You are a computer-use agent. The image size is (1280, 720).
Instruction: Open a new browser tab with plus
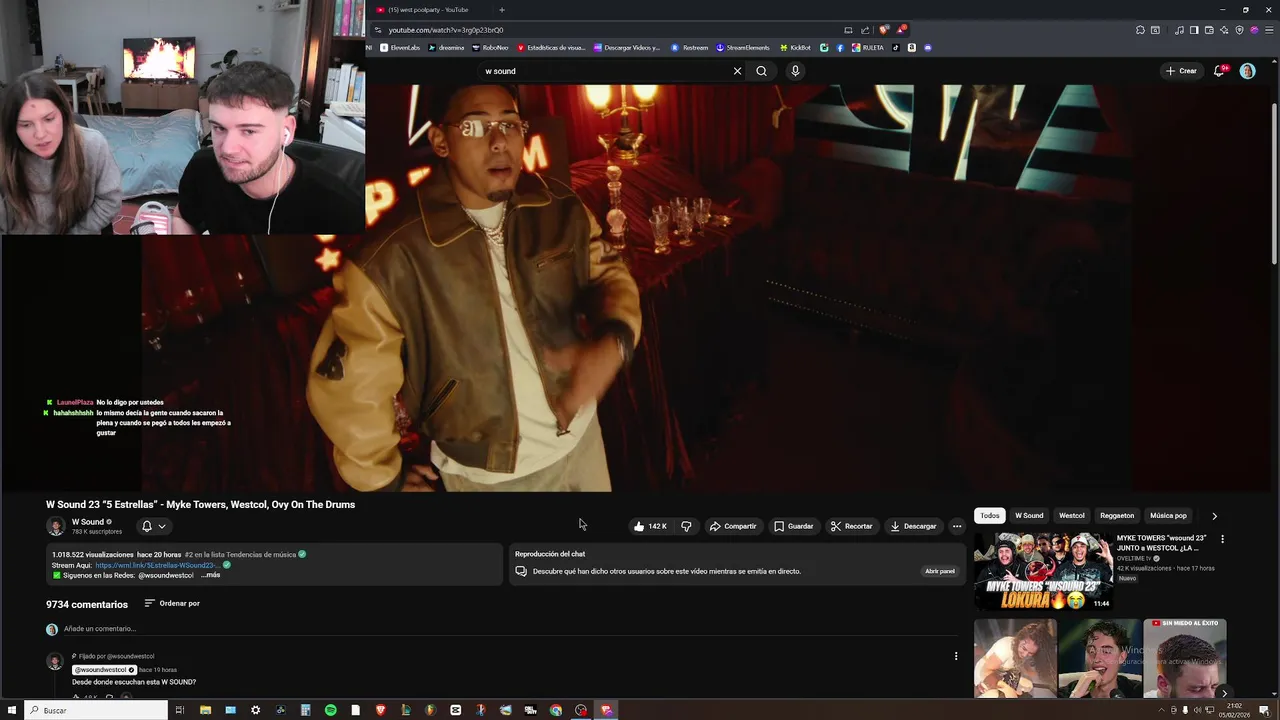tap(502, 10)
